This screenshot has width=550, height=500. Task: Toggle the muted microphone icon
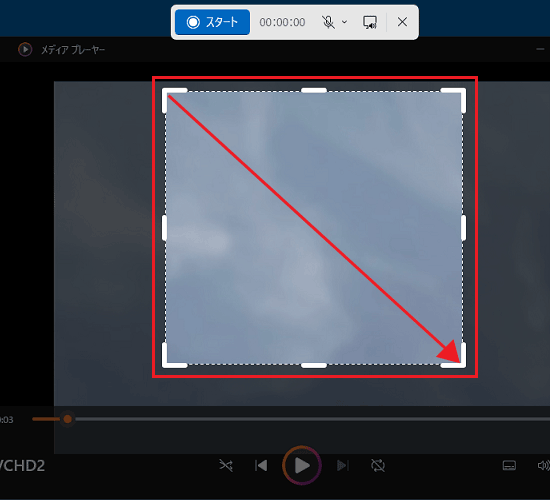click(x=328, y=22)
